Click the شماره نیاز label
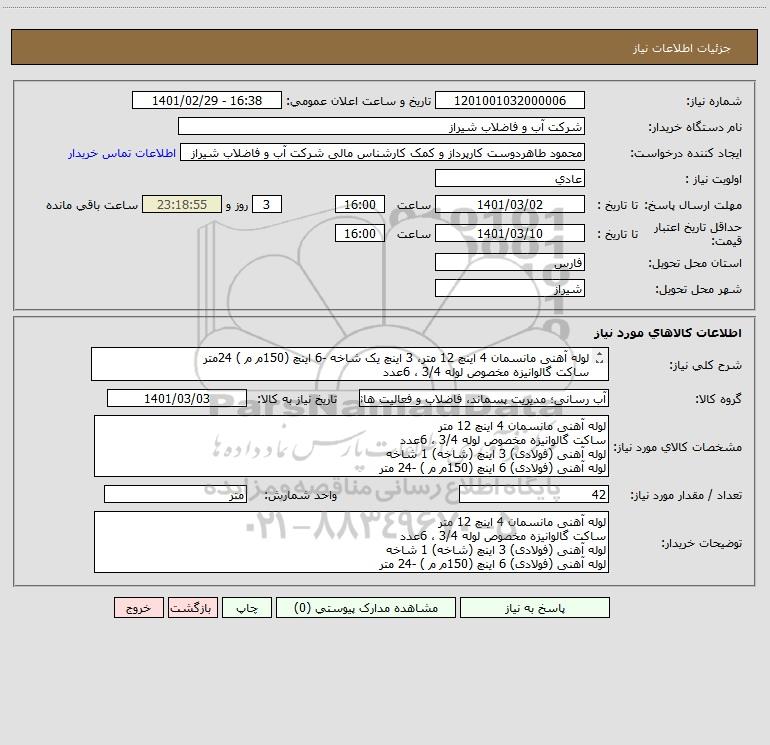This screenshot has width=770, height=745. point(714,102)
